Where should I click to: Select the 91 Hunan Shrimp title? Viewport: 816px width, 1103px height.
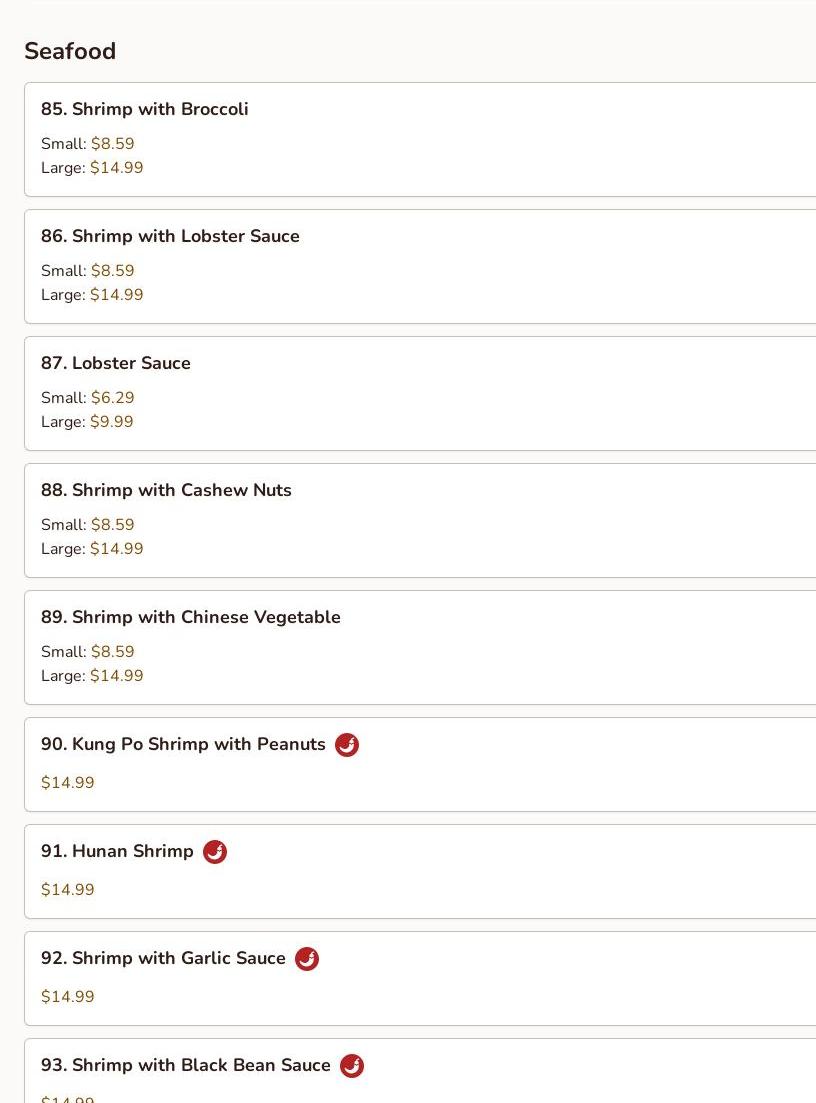[x=117, y=851]
